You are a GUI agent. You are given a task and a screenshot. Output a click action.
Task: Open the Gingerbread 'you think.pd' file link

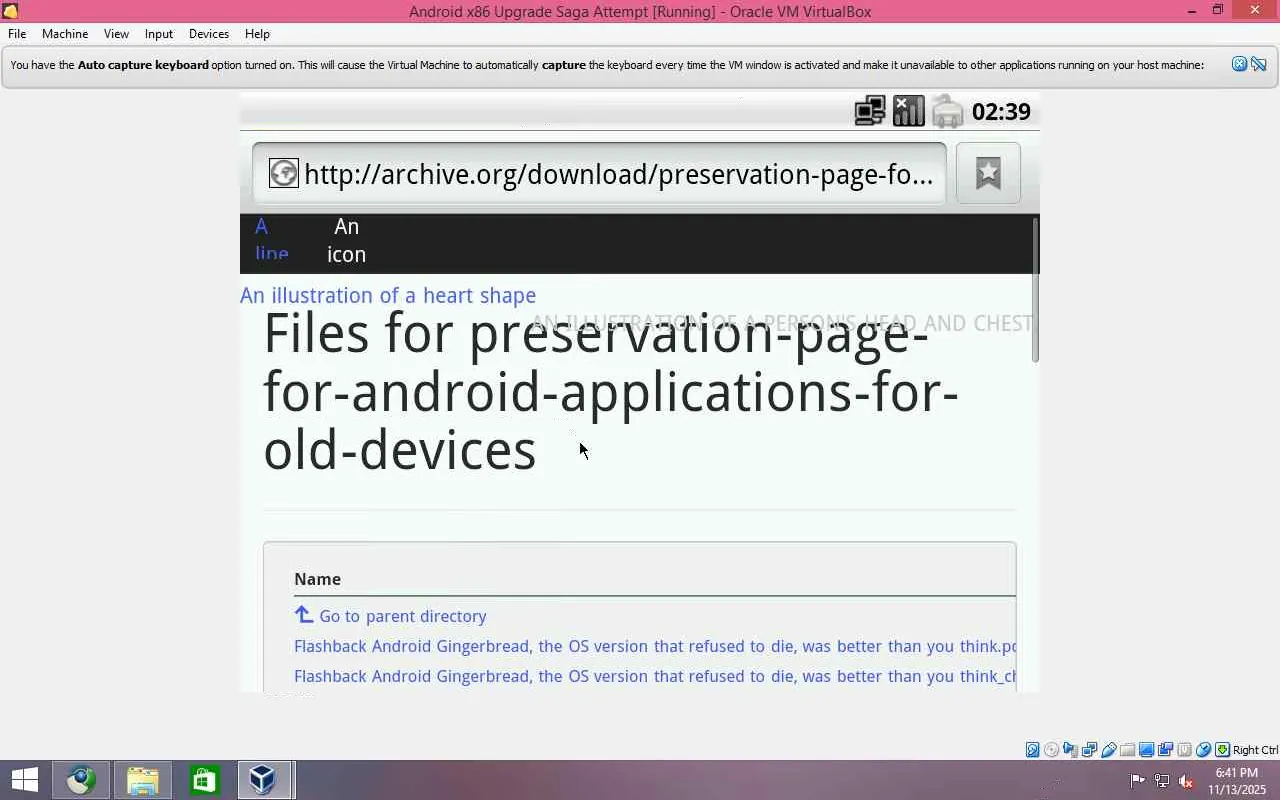pyautogui.click(x=655, y=646)
